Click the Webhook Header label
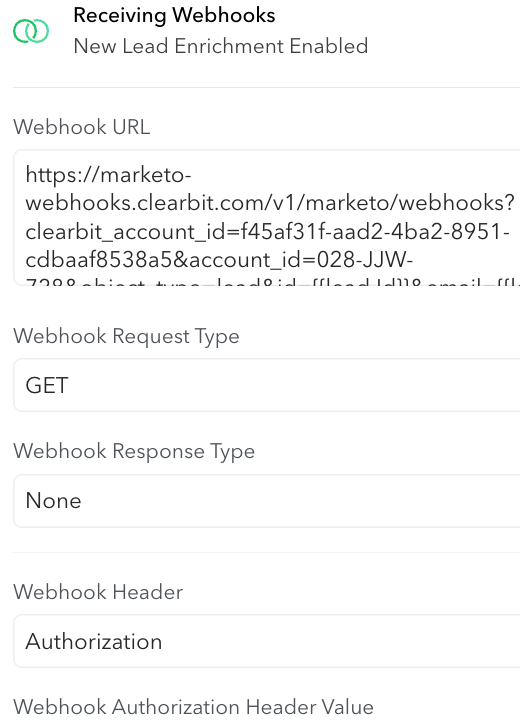520x726 pixels. coord(98,592)
